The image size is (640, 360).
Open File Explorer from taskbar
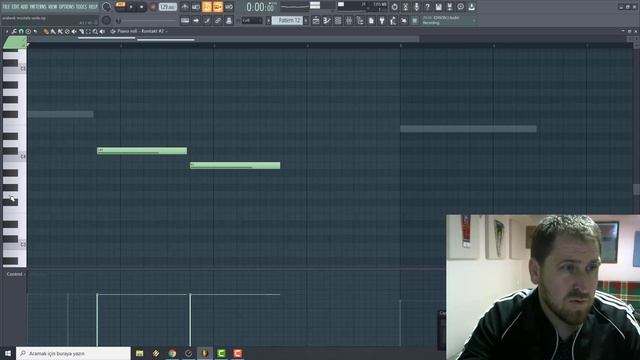point(140,353)
